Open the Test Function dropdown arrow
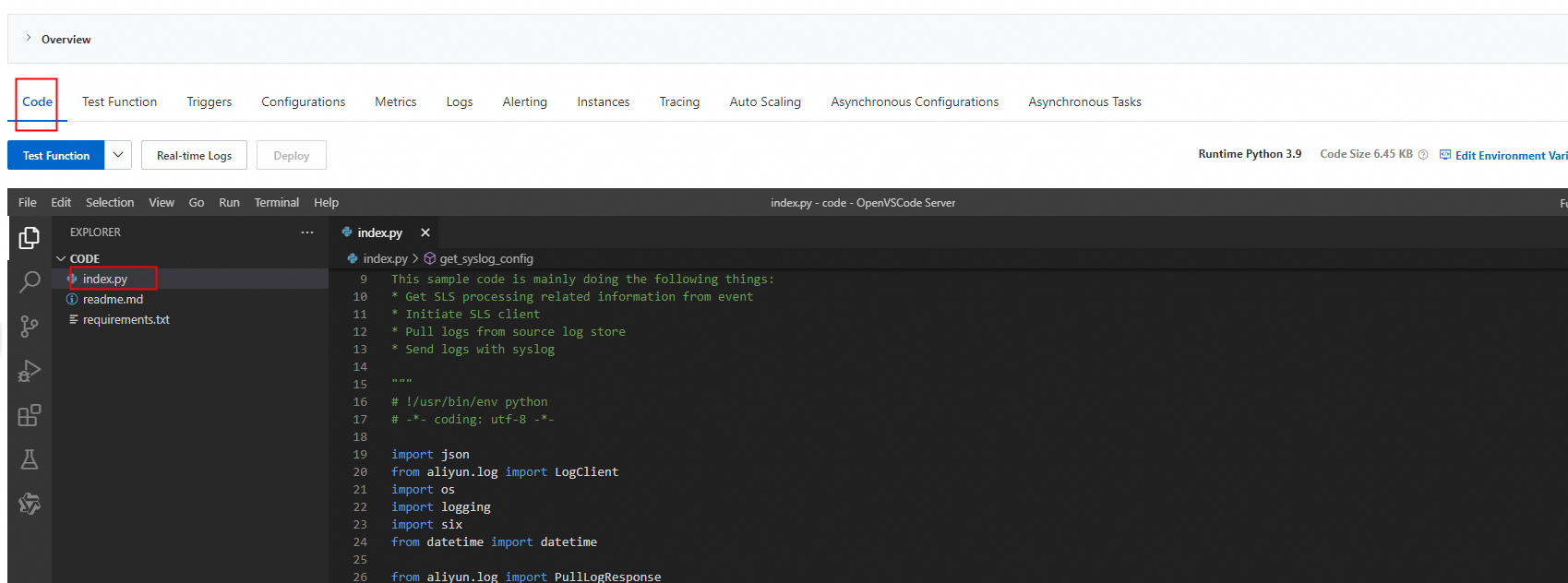 (118, 155)
